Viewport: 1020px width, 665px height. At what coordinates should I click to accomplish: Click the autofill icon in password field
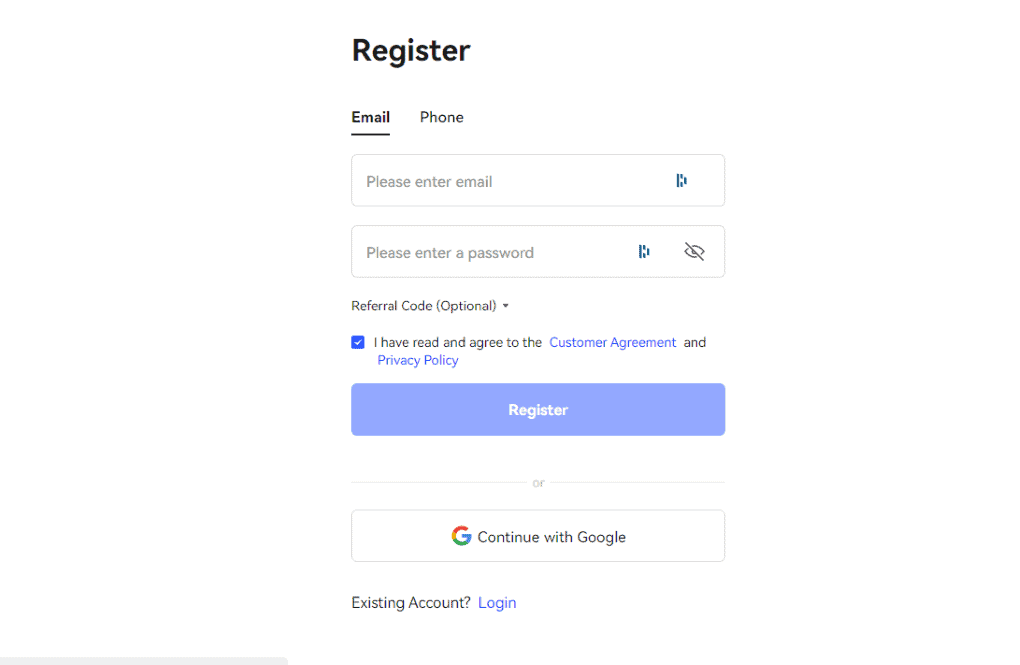click(644, 252)
